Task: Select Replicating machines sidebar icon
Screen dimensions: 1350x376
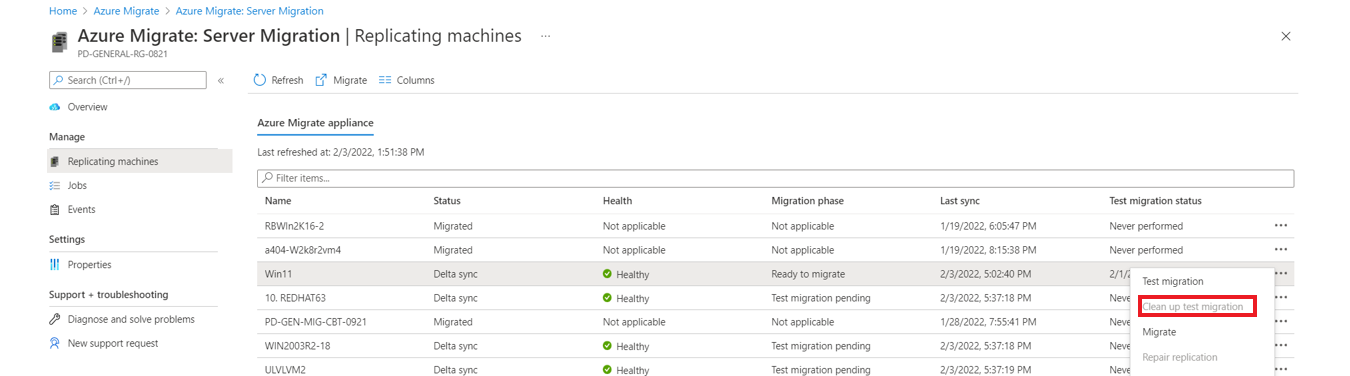Action: (55, 161)
